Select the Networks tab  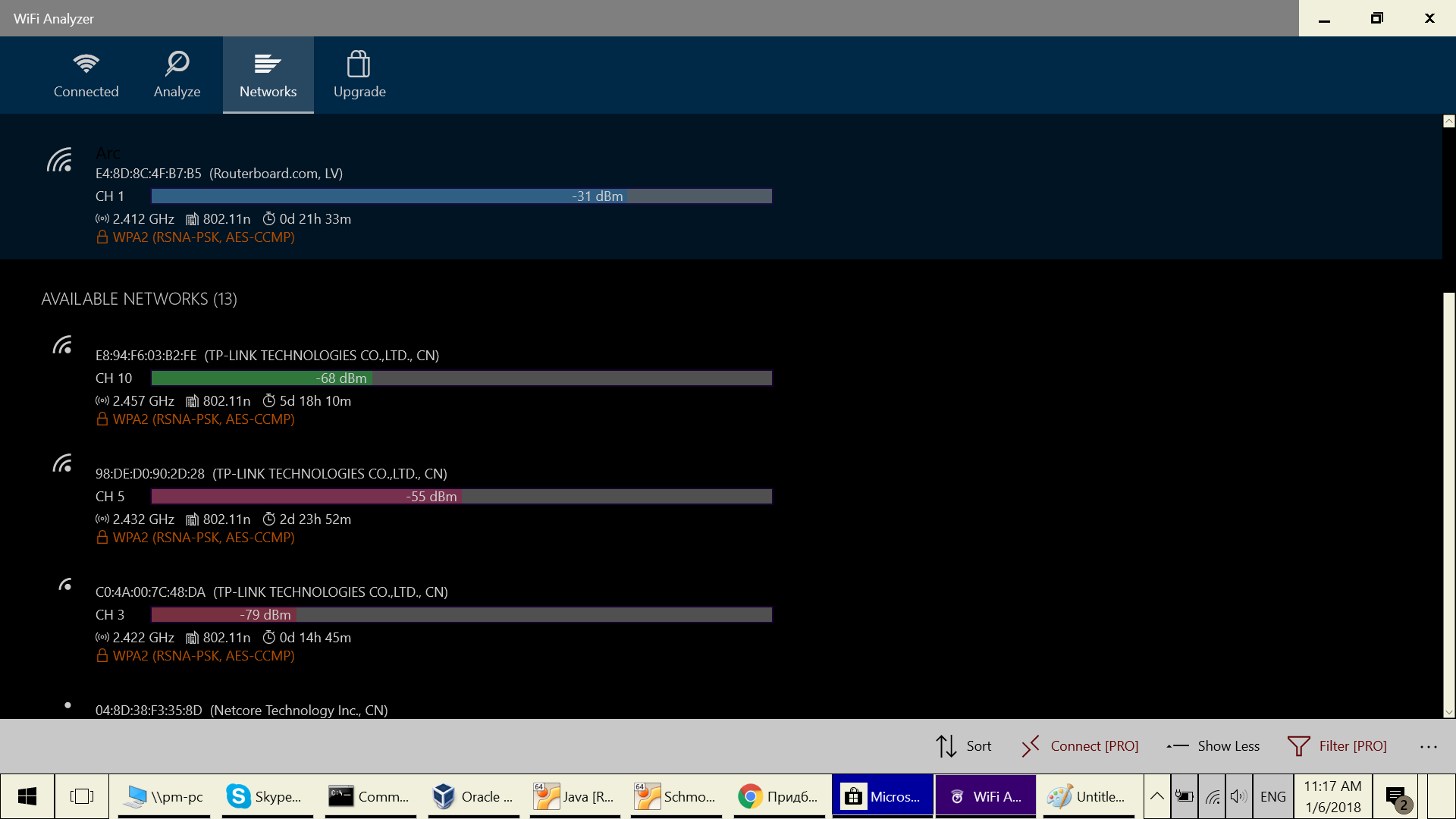tap(268, 75)
